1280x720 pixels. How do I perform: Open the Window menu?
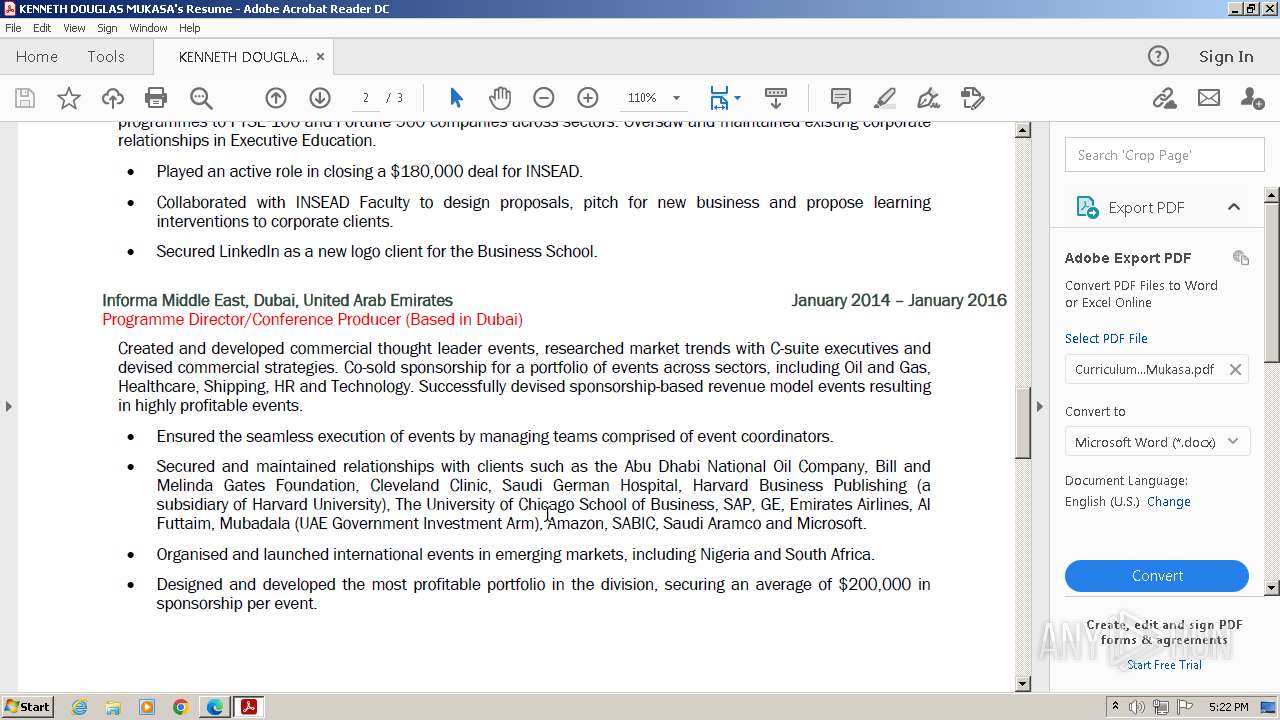click(x=148, y=28)
